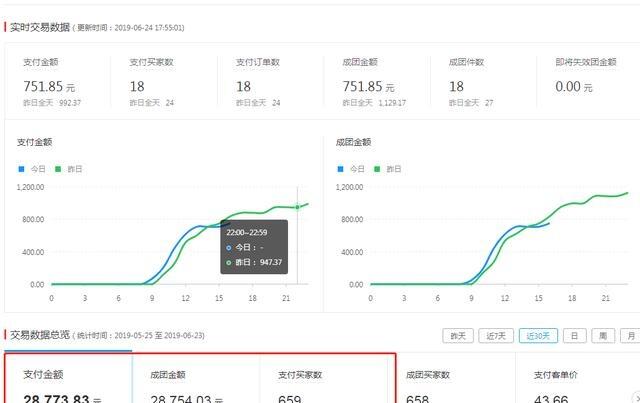Open the 支付金额 overview tab card
Image resolution: width=640 pixels, height=403 pixels.
[69, 379]
